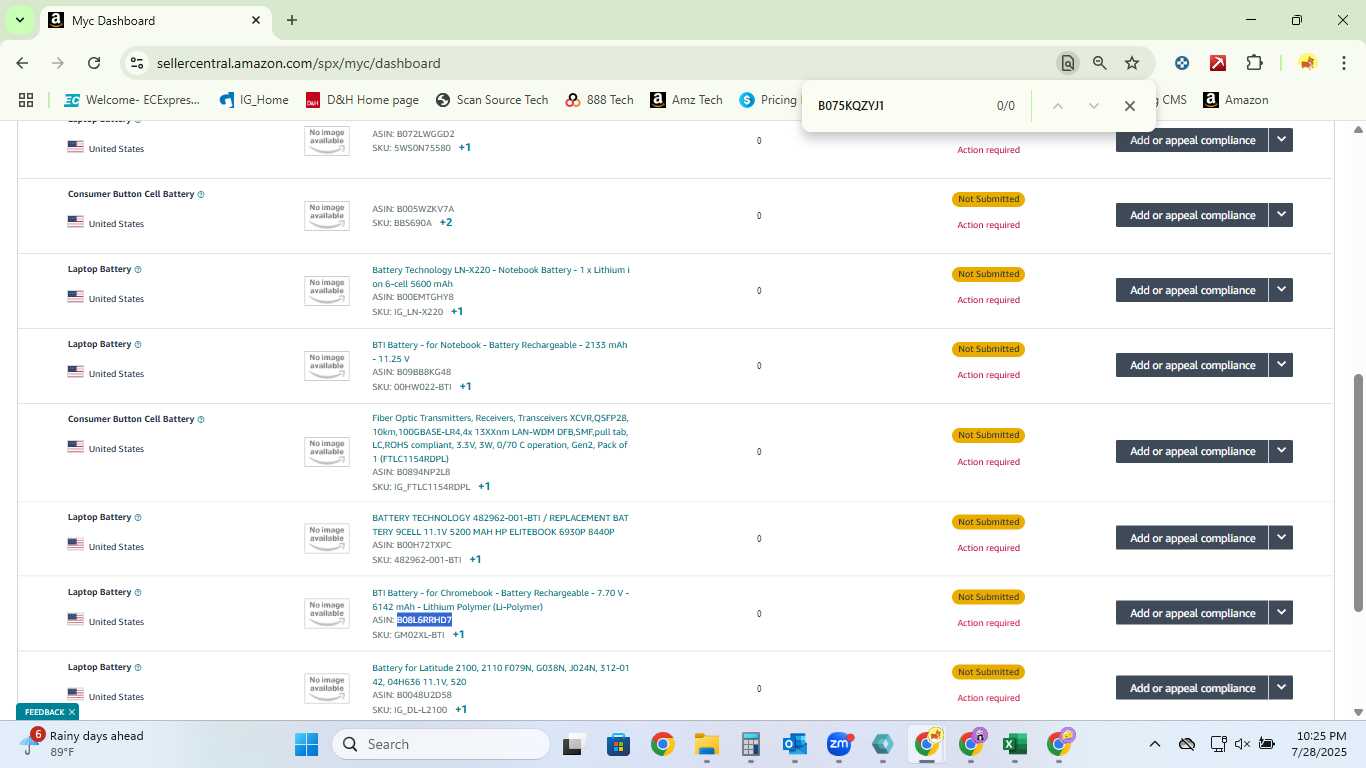Image resolution: width=1366 pixels, height=768 pixels.
Task: Switch to the Myc Dashboard tab
Action: [x=156, y=20]
